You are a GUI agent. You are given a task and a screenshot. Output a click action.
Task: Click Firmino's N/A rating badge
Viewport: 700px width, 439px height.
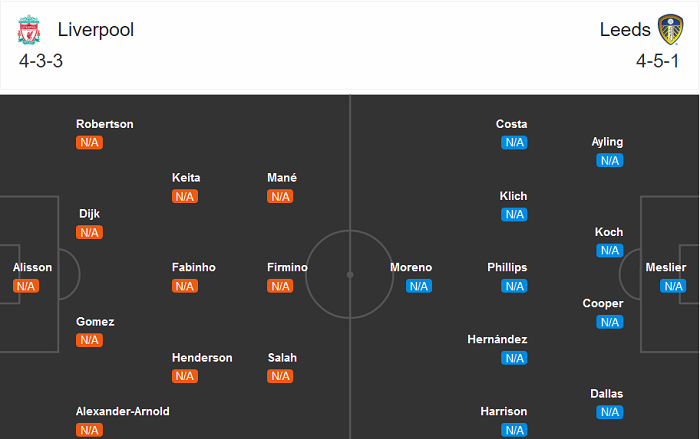pos(280,286)
